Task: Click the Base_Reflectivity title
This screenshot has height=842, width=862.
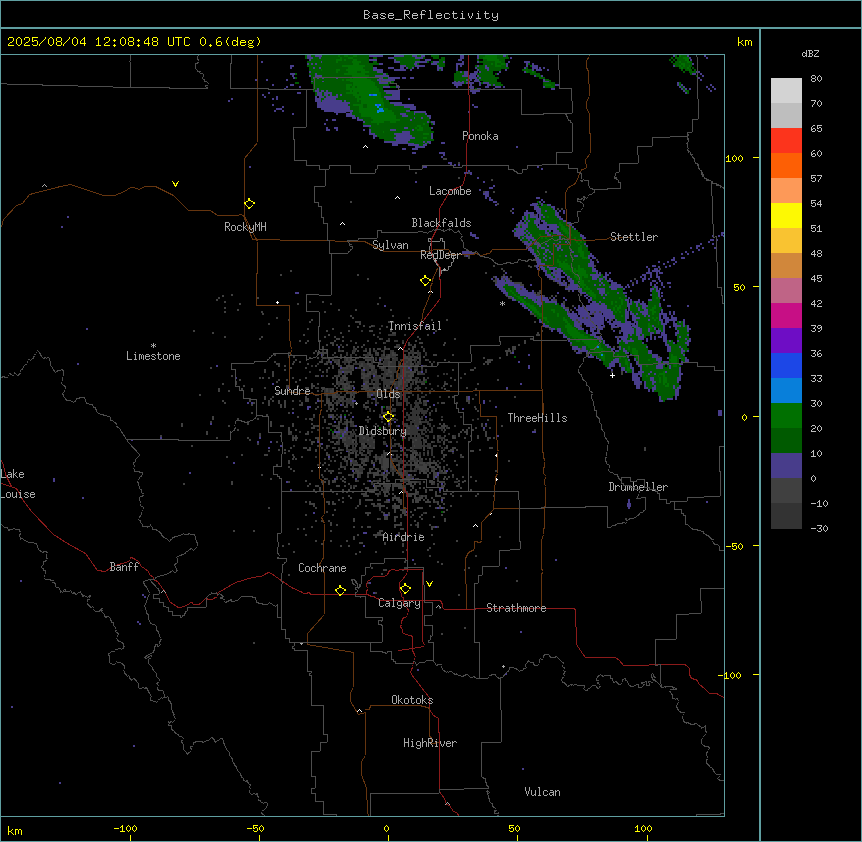Action: point(431,15)
